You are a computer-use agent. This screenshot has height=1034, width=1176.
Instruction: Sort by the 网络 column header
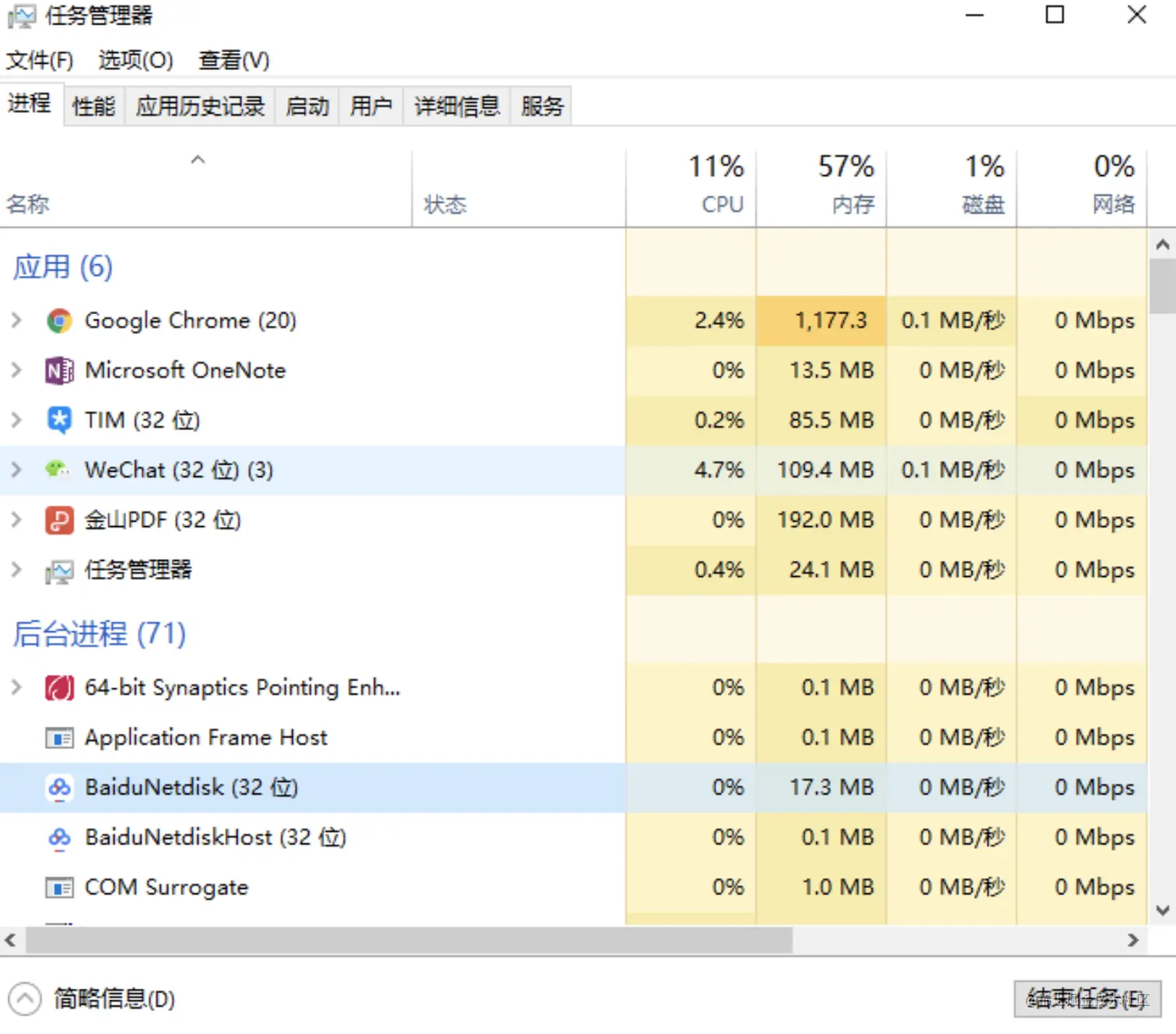1082,189
